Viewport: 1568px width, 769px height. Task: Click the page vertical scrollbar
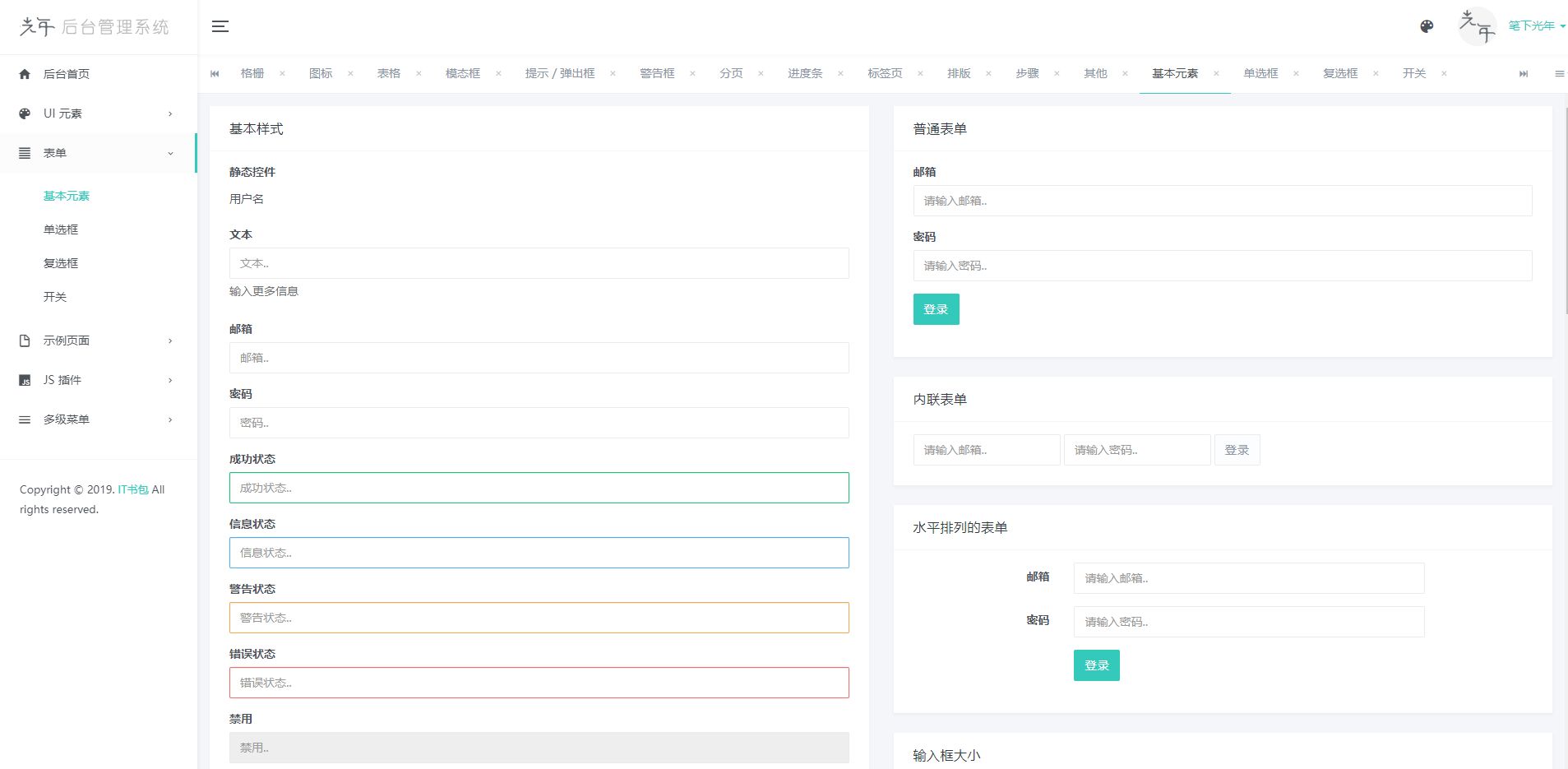(1566, 210)
